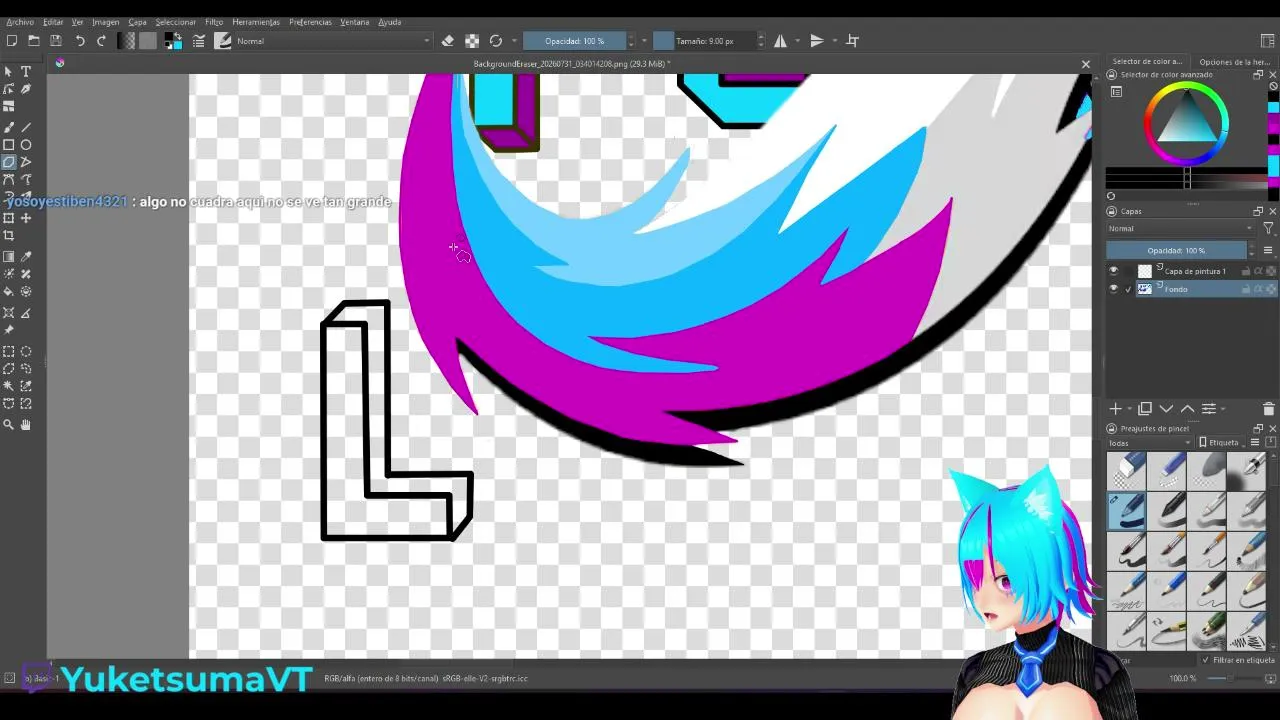
Task: Open the Herramientas menu
Action: click(256, 22)
